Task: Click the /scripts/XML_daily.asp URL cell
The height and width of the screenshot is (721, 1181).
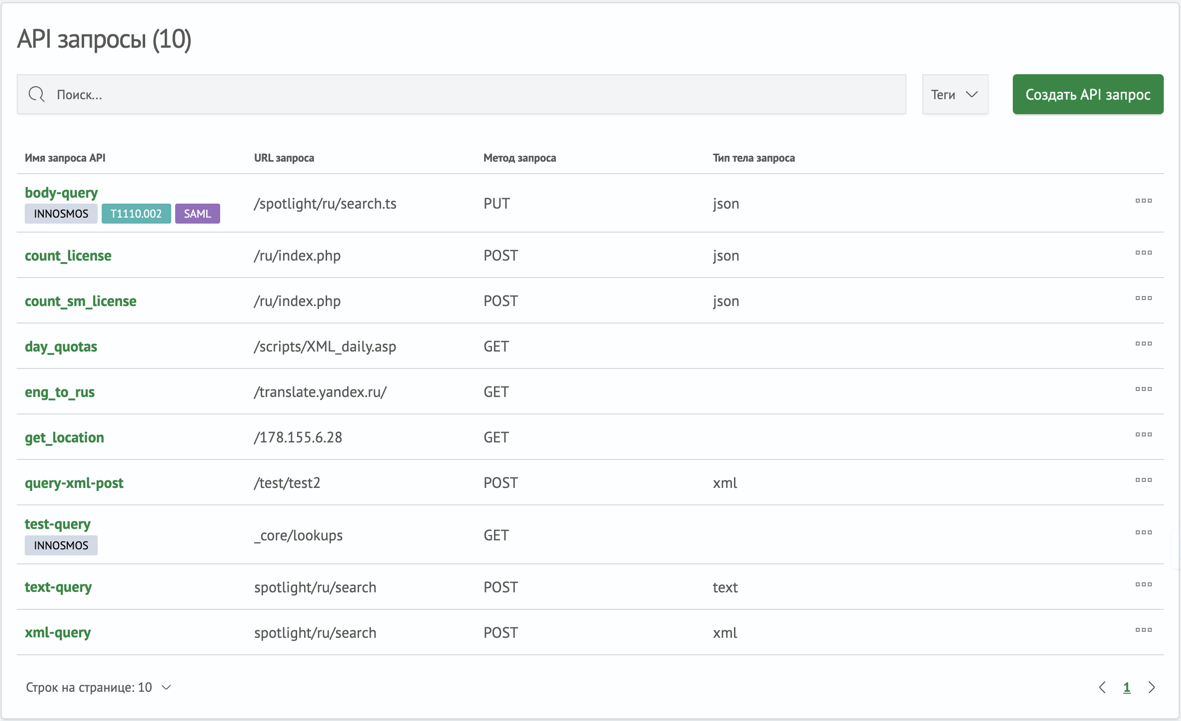Action: click(325, 347)
